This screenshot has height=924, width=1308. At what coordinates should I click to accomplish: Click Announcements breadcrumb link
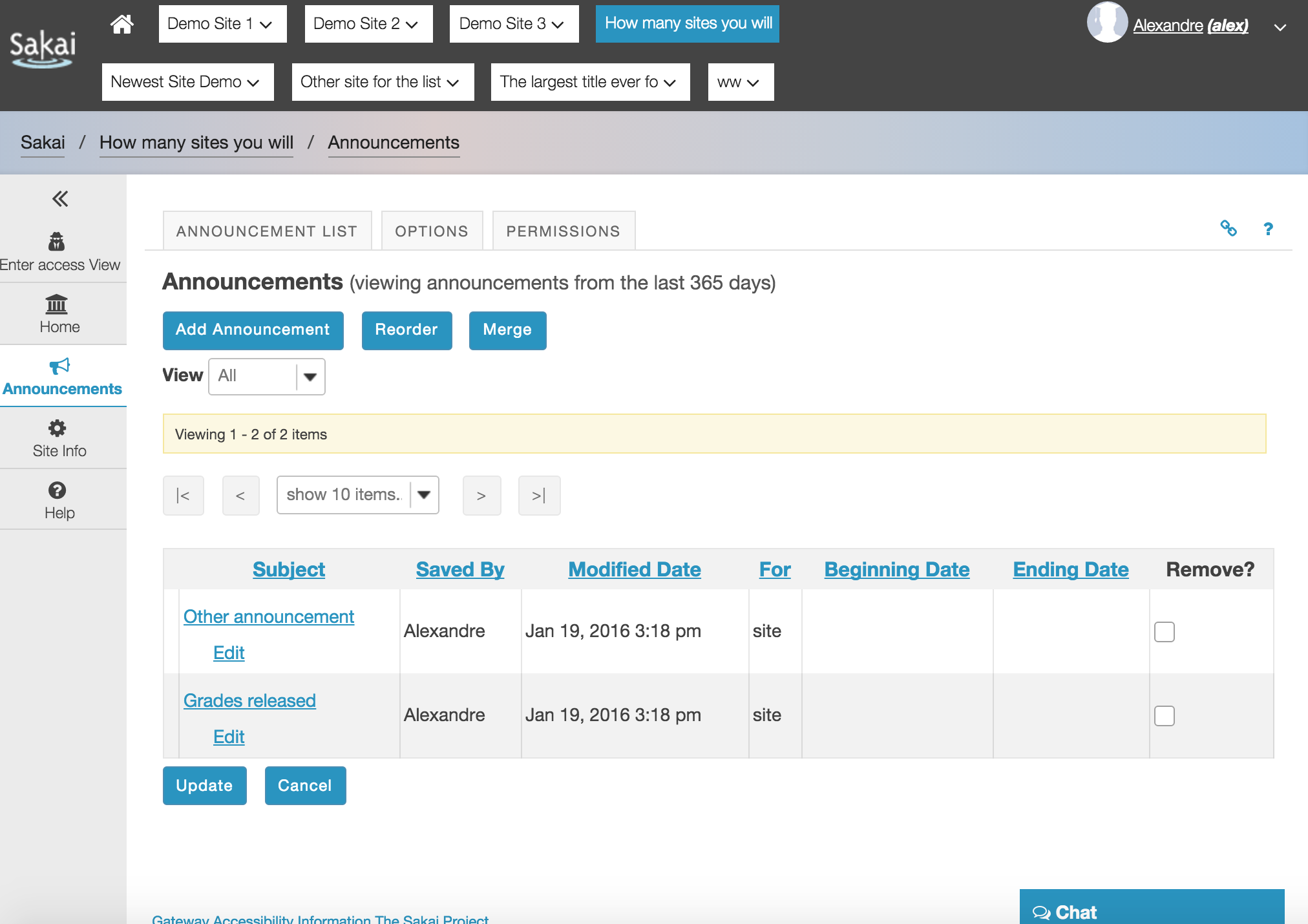click(394, 143)
